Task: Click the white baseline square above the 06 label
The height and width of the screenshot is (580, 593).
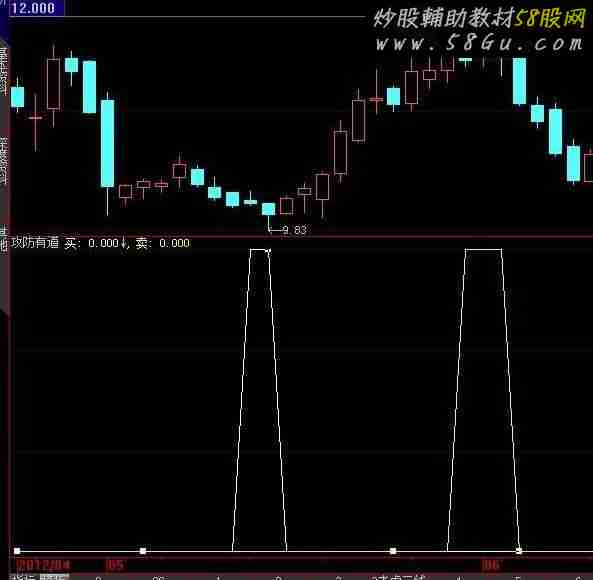Action: coord(519,551)
